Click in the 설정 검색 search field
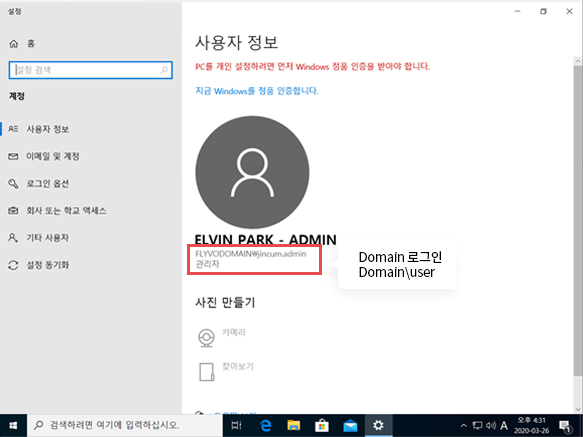Image resolution: width=583 pixels, height=437 pixels. tap(90, 70)
